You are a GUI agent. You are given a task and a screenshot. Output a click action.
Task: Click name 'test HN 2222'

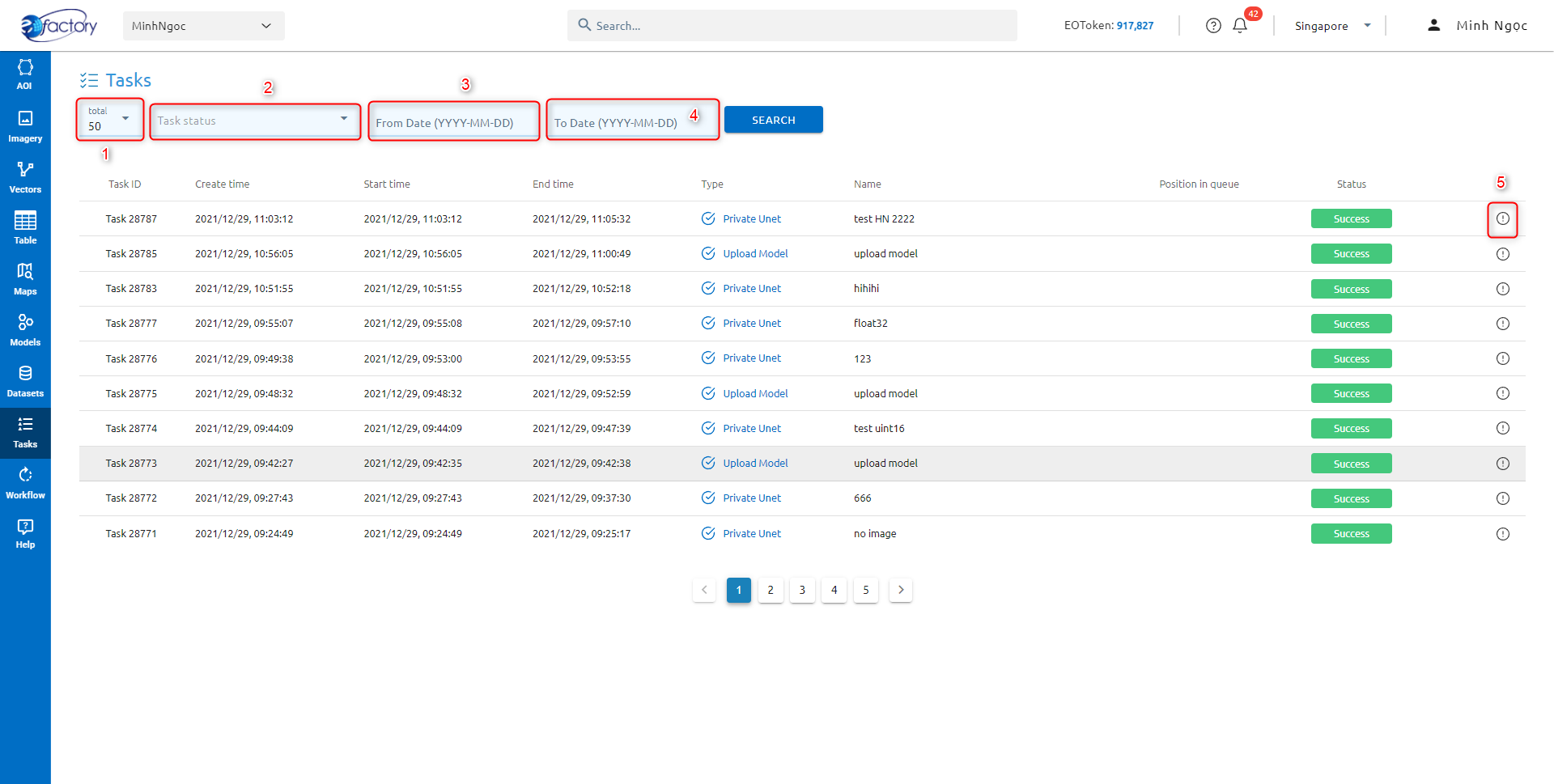pos(884,218)
